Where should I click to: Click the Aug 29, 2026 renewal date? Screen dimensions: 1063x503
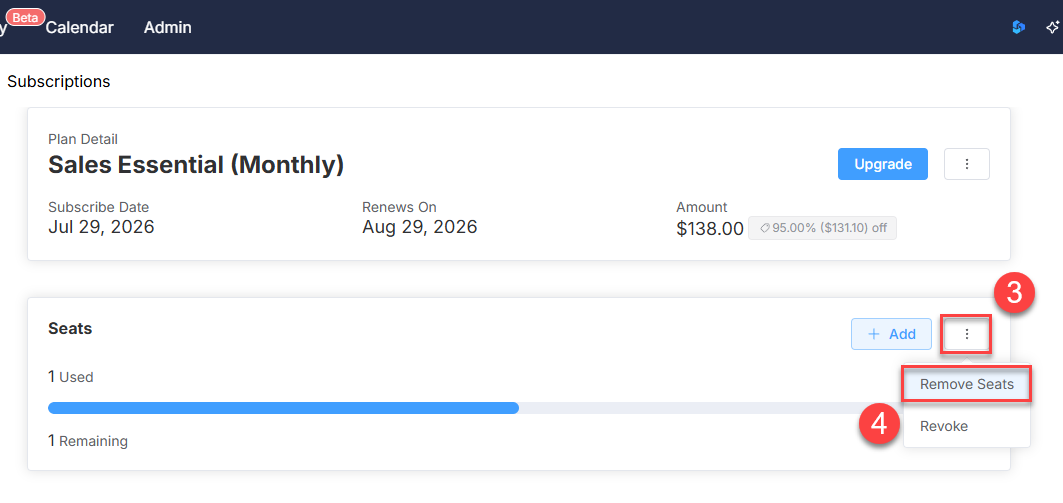420,226
